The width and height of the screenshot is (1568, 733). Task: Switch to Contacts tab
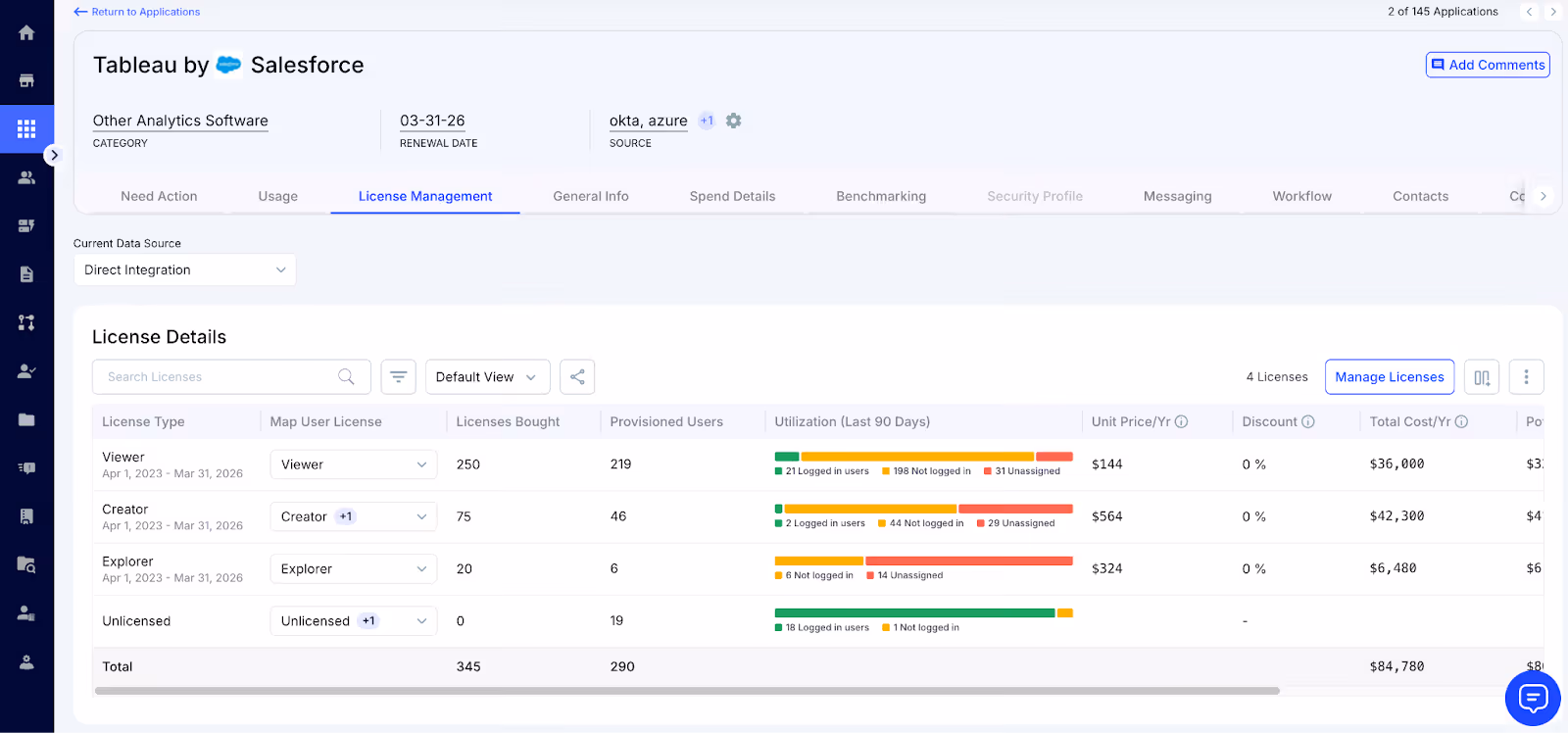coord(1421,196)
